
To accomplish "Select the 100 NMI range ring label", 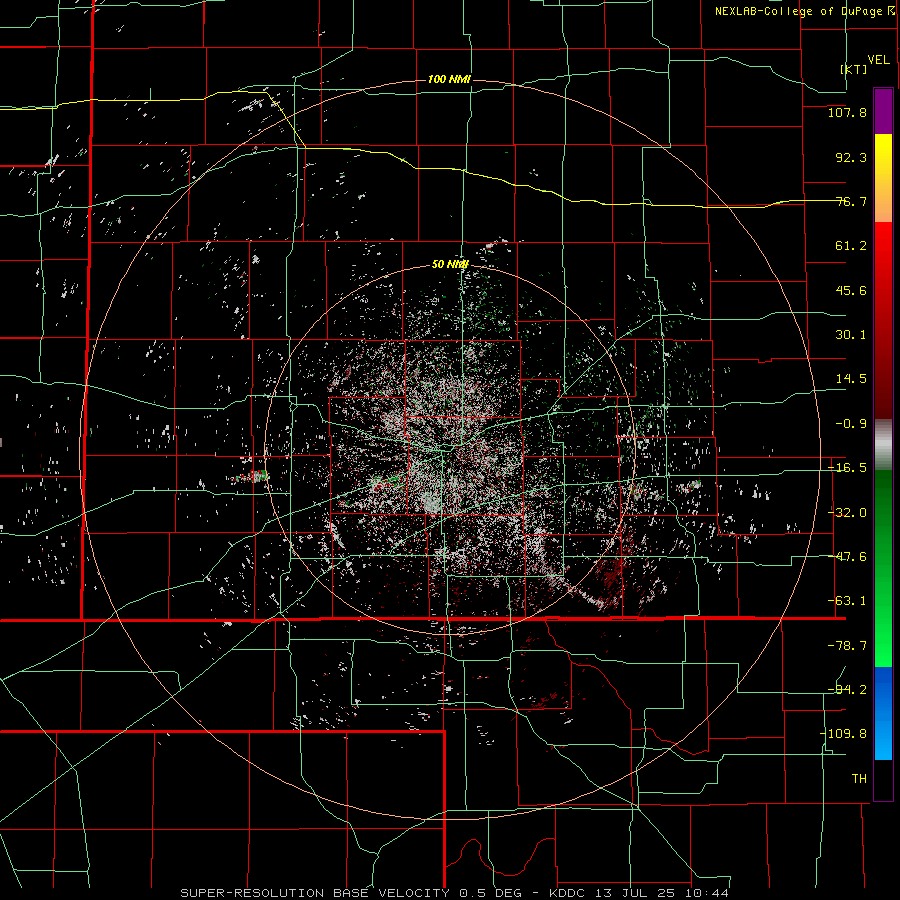I will (449, 79).
